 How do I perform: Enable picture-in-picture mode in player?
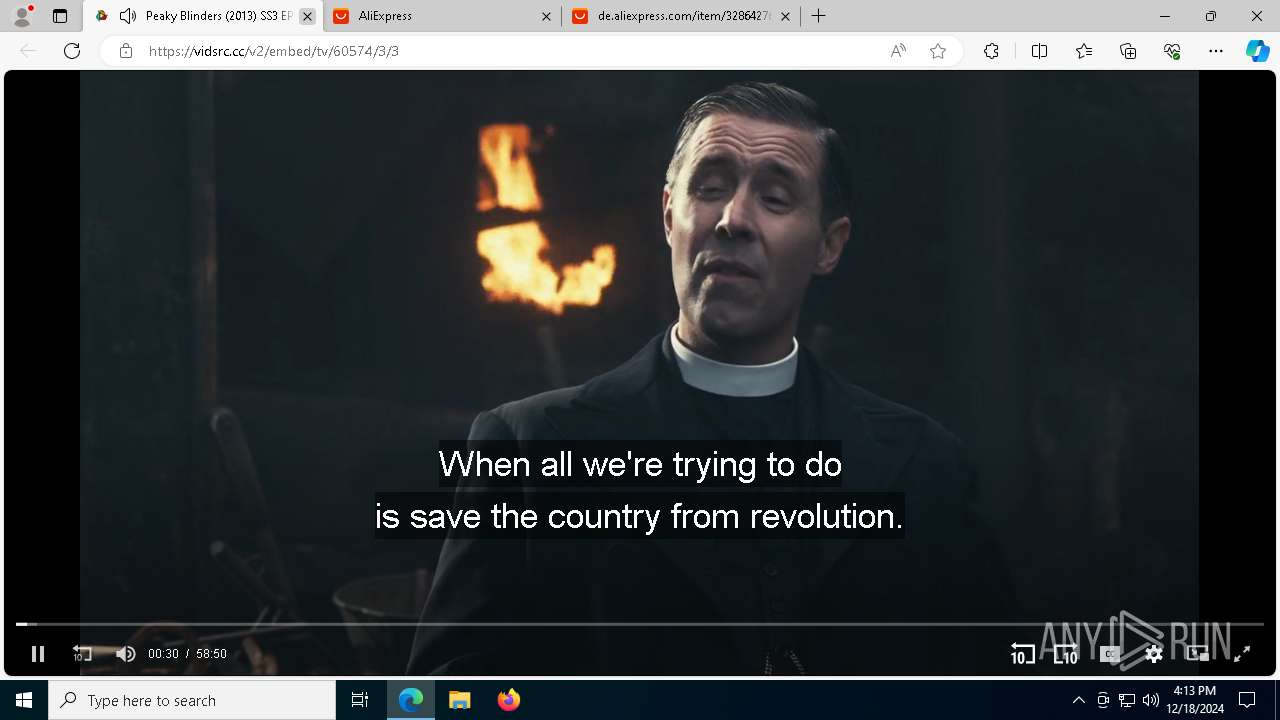coord(1198,654)
